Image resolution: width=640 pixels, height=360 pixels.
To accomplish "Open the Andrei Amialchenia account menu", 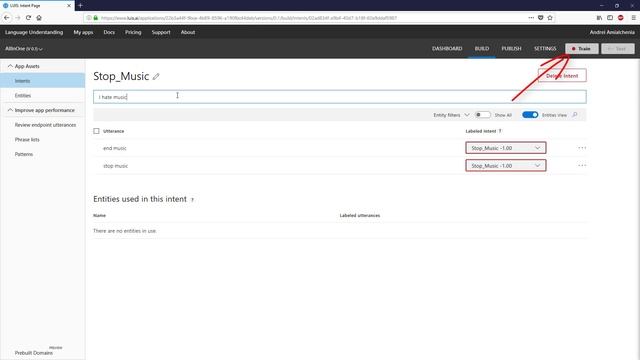I will click(612, 32).
